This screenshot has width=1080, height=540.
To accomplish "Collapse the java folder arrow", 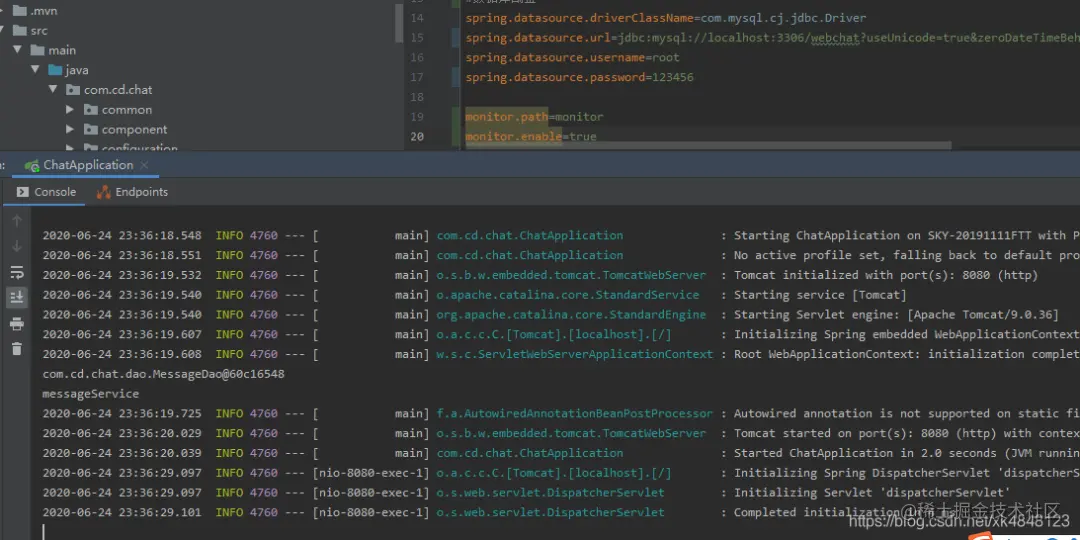I will click(35, 70).
